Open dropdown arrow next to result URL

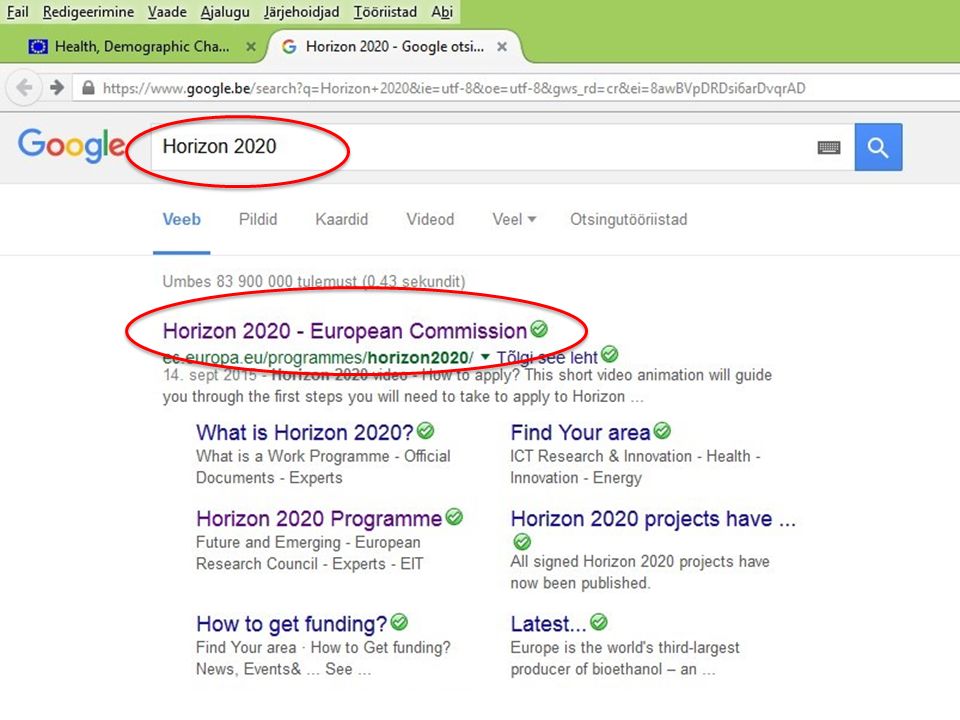click(485, 356)
